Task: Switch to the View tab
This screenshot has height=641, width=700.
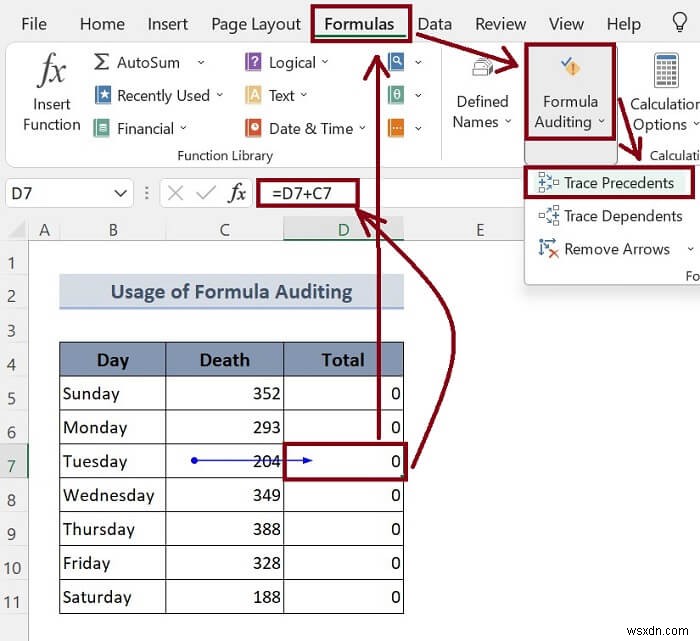Action: point(566,24)
